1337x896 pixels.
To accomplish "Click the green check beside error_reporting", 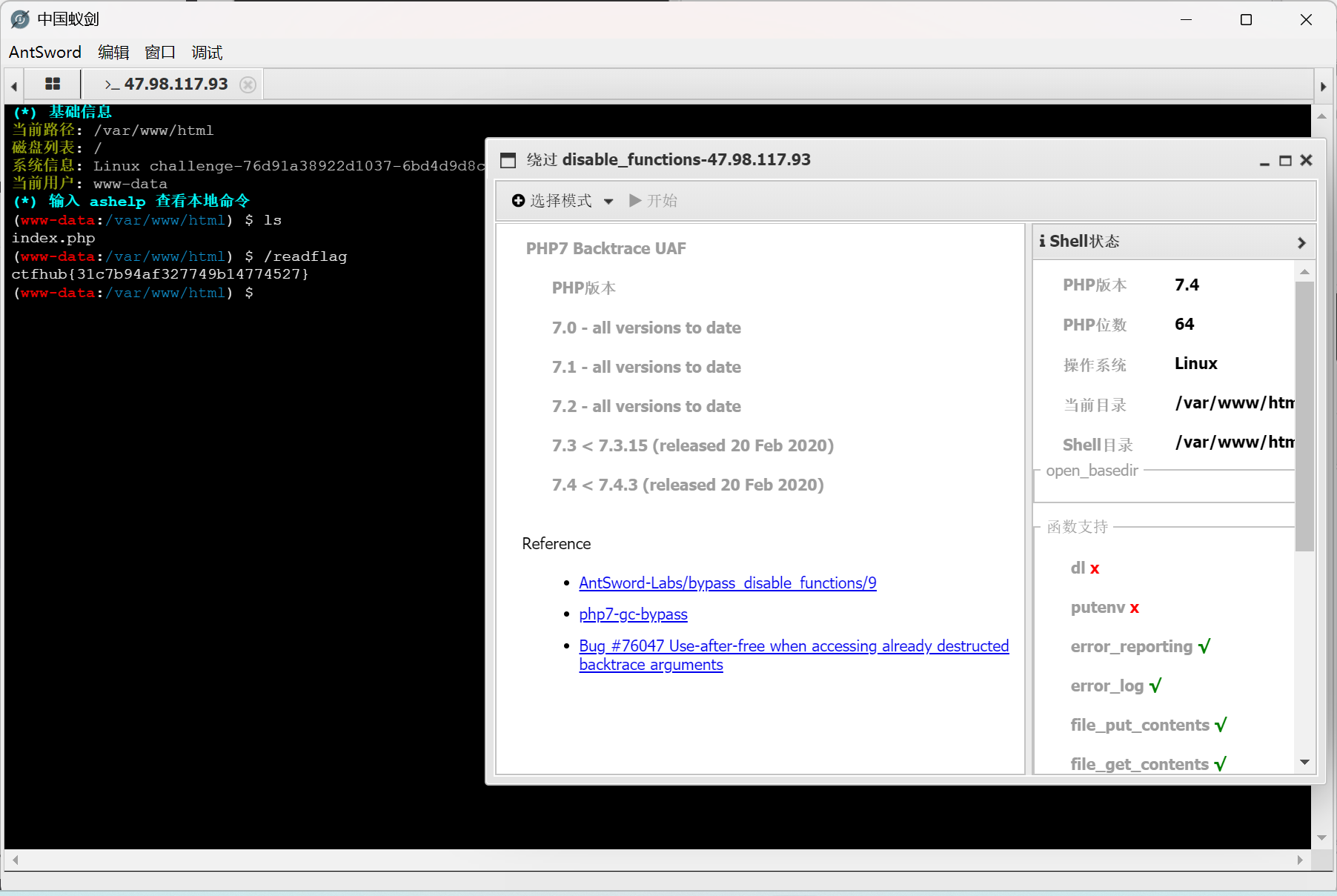I will 1204,646.
